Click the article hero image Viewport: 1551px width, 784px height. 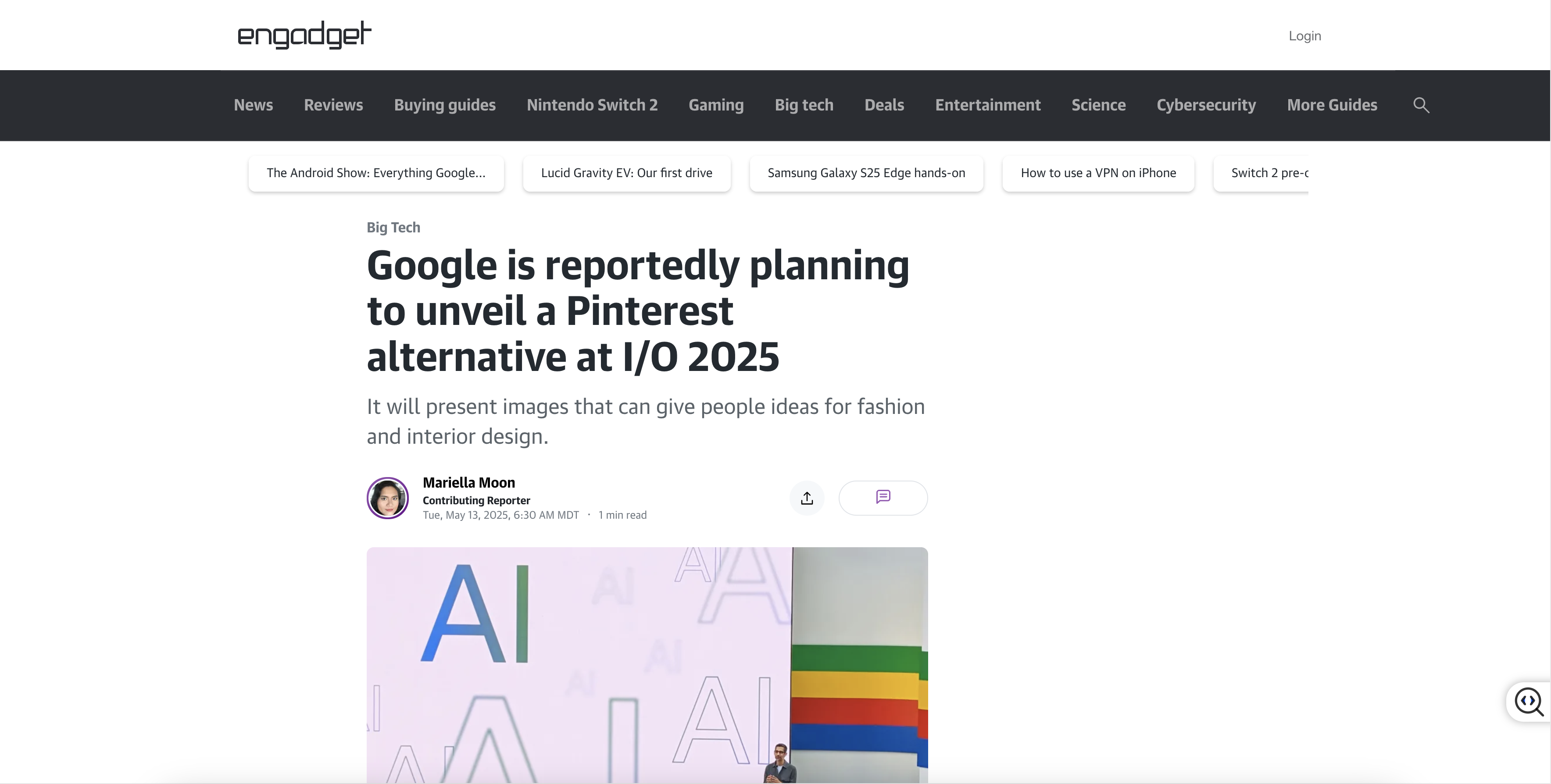click(647, 665)
